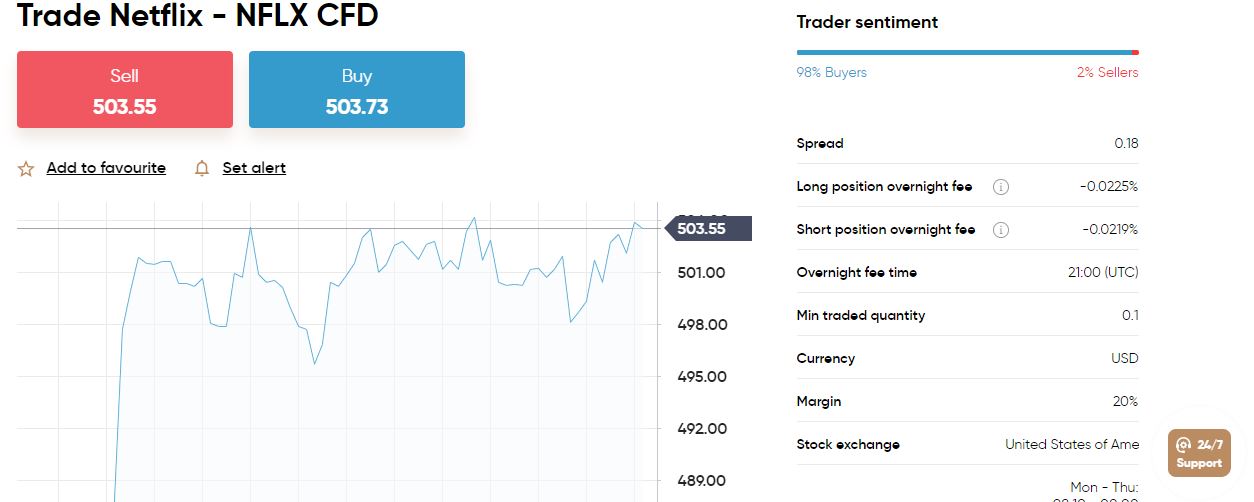Click the blue Buy 503.73 button

point(357,90)
